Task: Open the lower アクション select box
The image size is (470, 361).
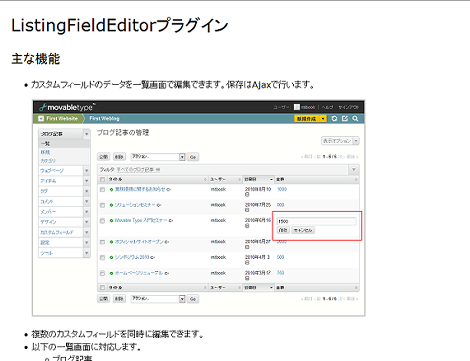Action: [x=158, y=299]
